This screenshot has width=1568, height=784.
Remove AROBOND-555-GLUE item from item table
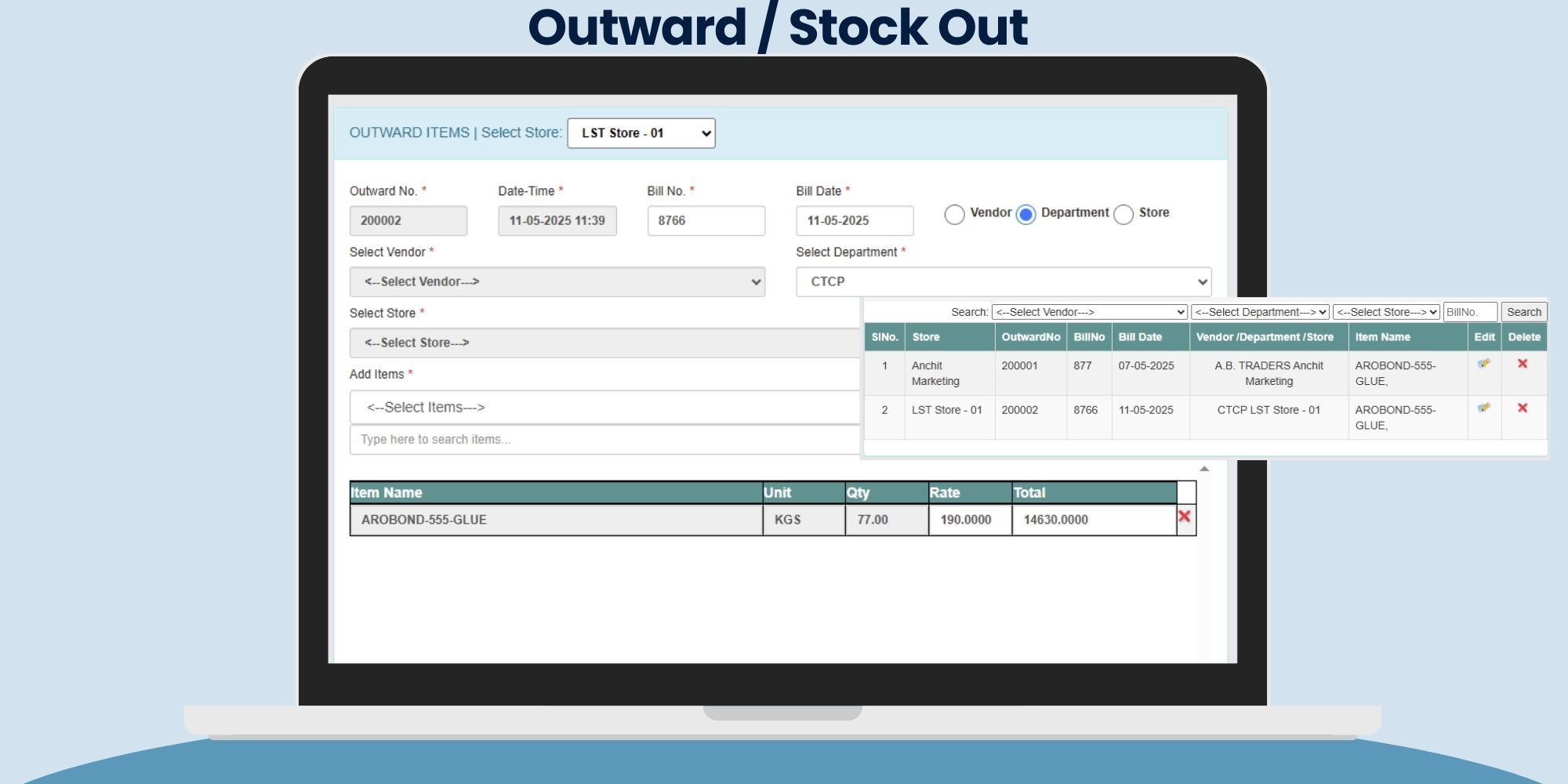1185,517
